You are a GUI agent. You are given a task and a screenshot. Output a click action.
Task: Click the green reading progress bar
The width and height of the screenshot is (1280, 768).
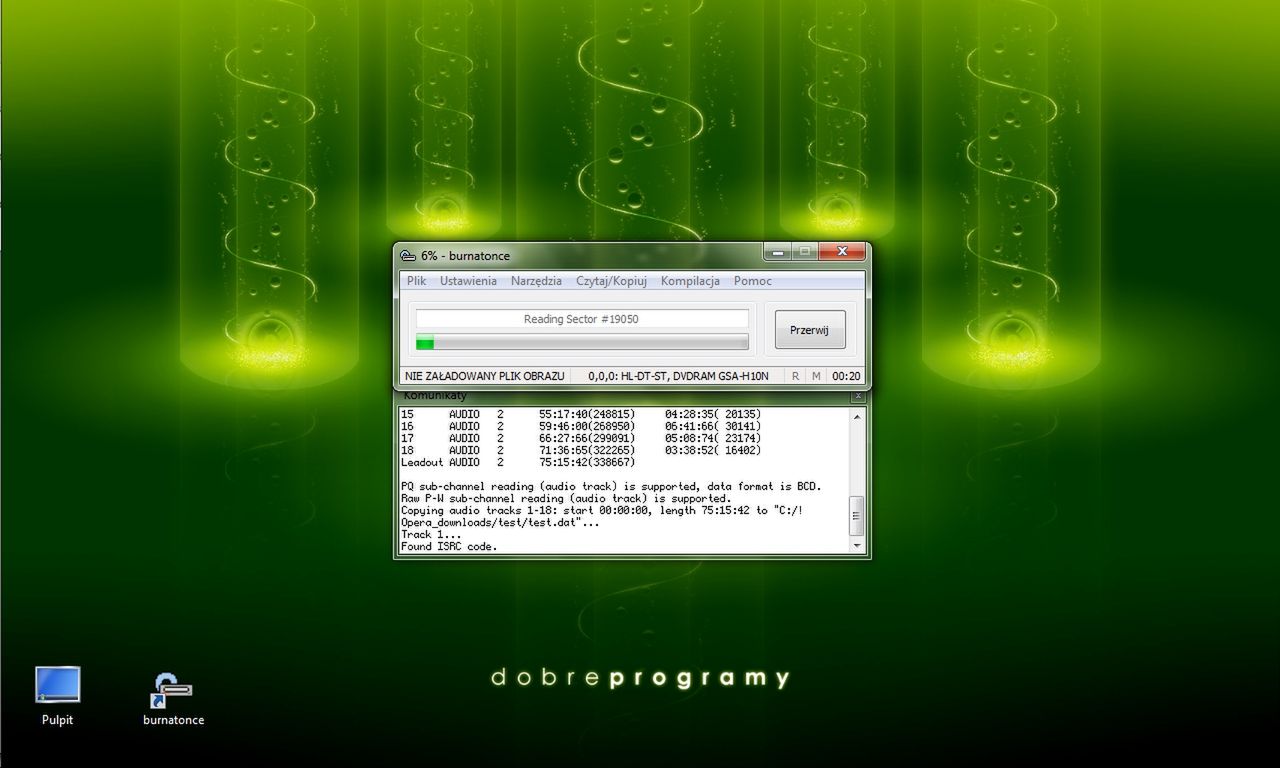pos(582,343)
